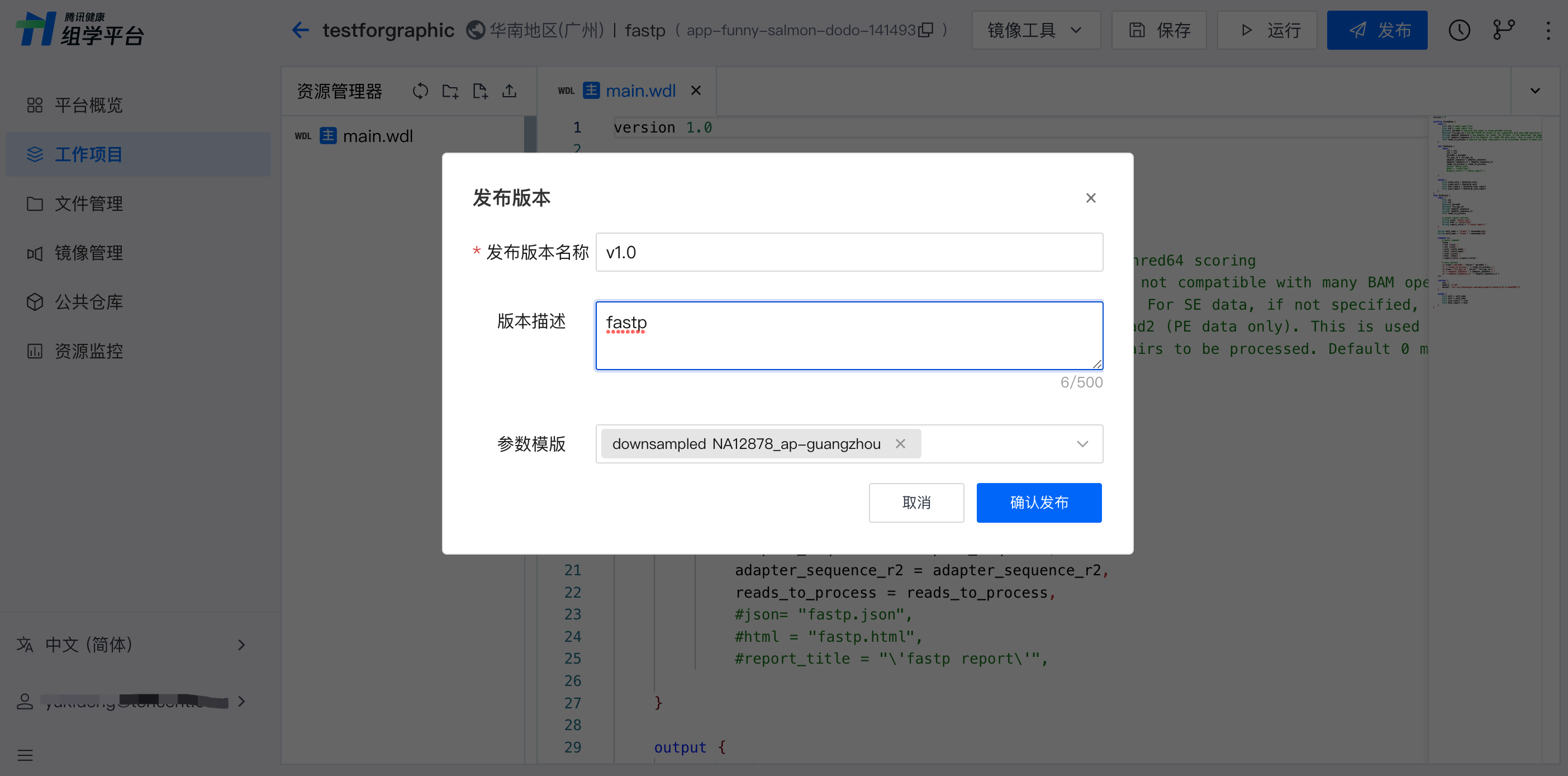Open the three-dot more options menu

[x=1548, y=30]
